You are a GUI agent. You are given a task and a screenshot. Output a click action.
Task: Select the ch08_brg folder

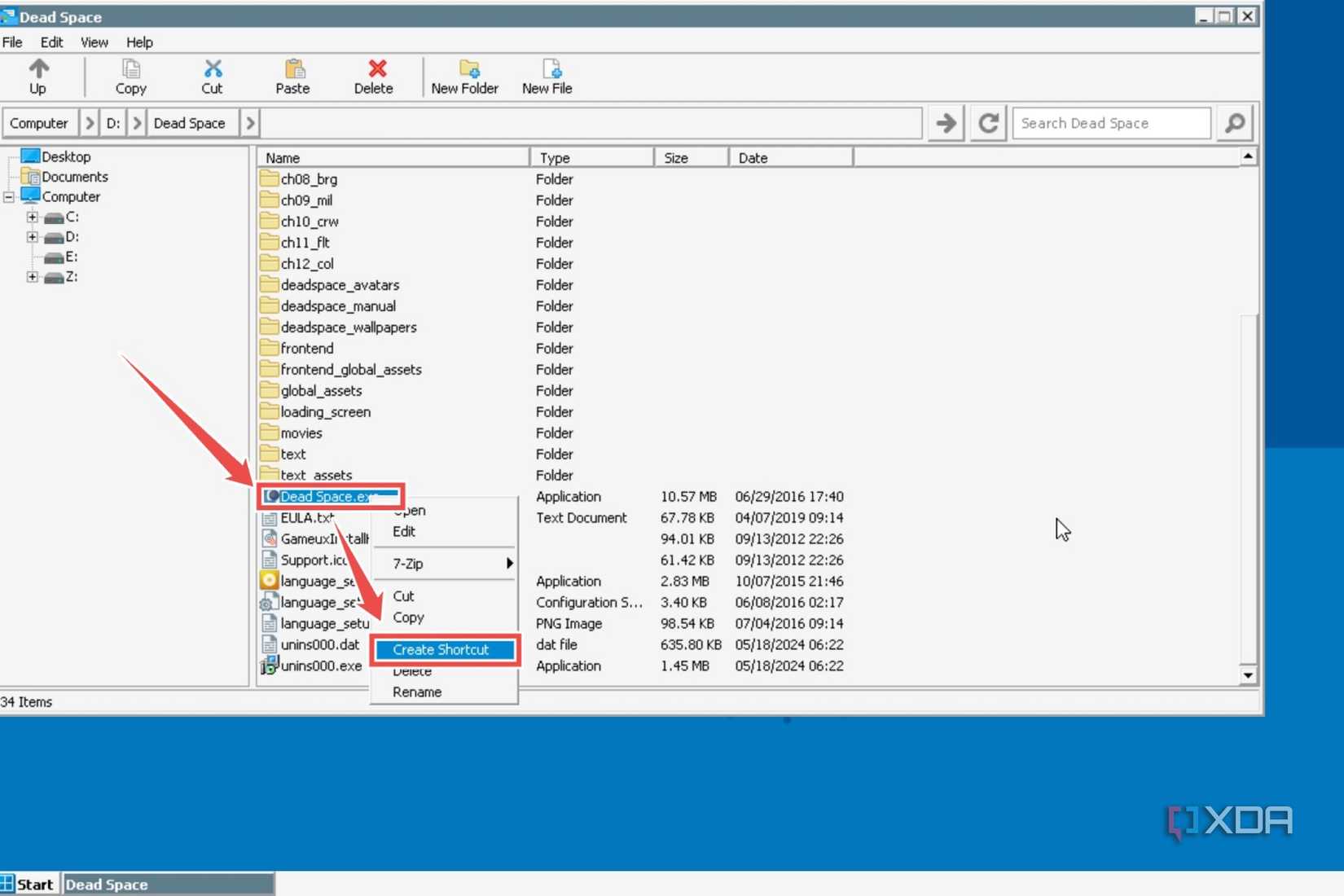pos(298,179)
